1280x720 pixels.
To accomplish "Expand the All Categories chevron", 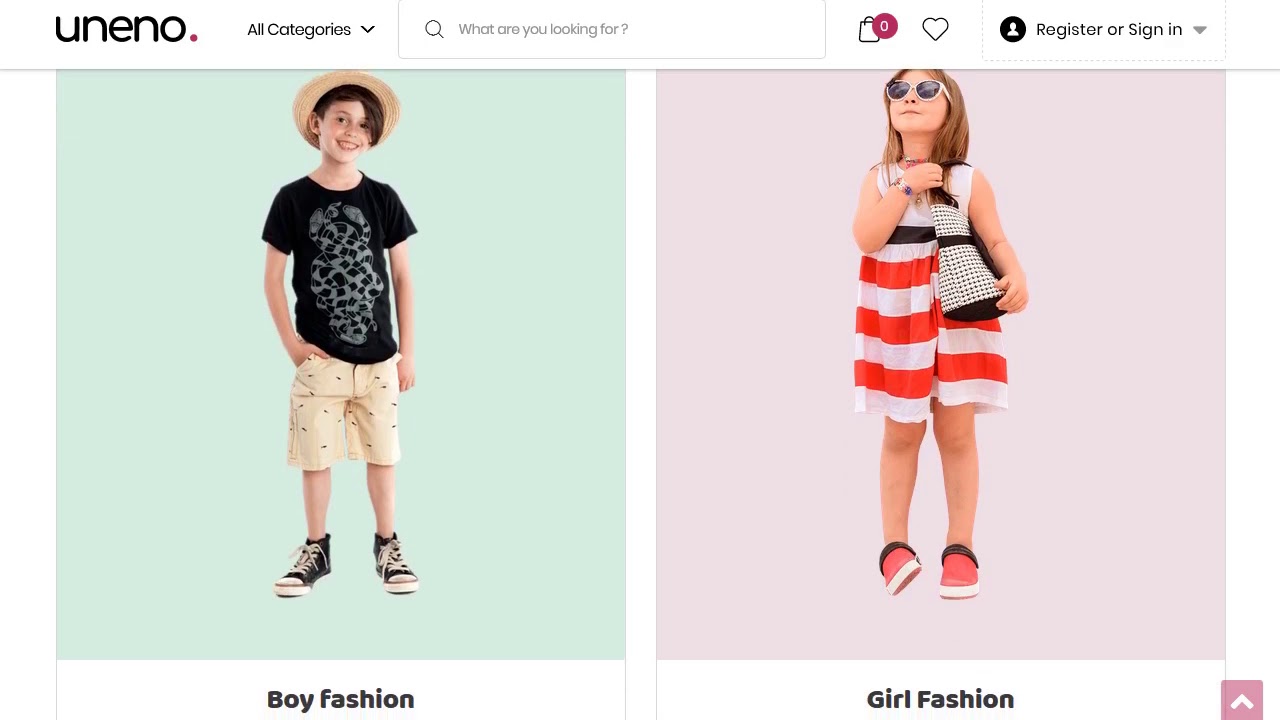I will click(x=368, y=29).
